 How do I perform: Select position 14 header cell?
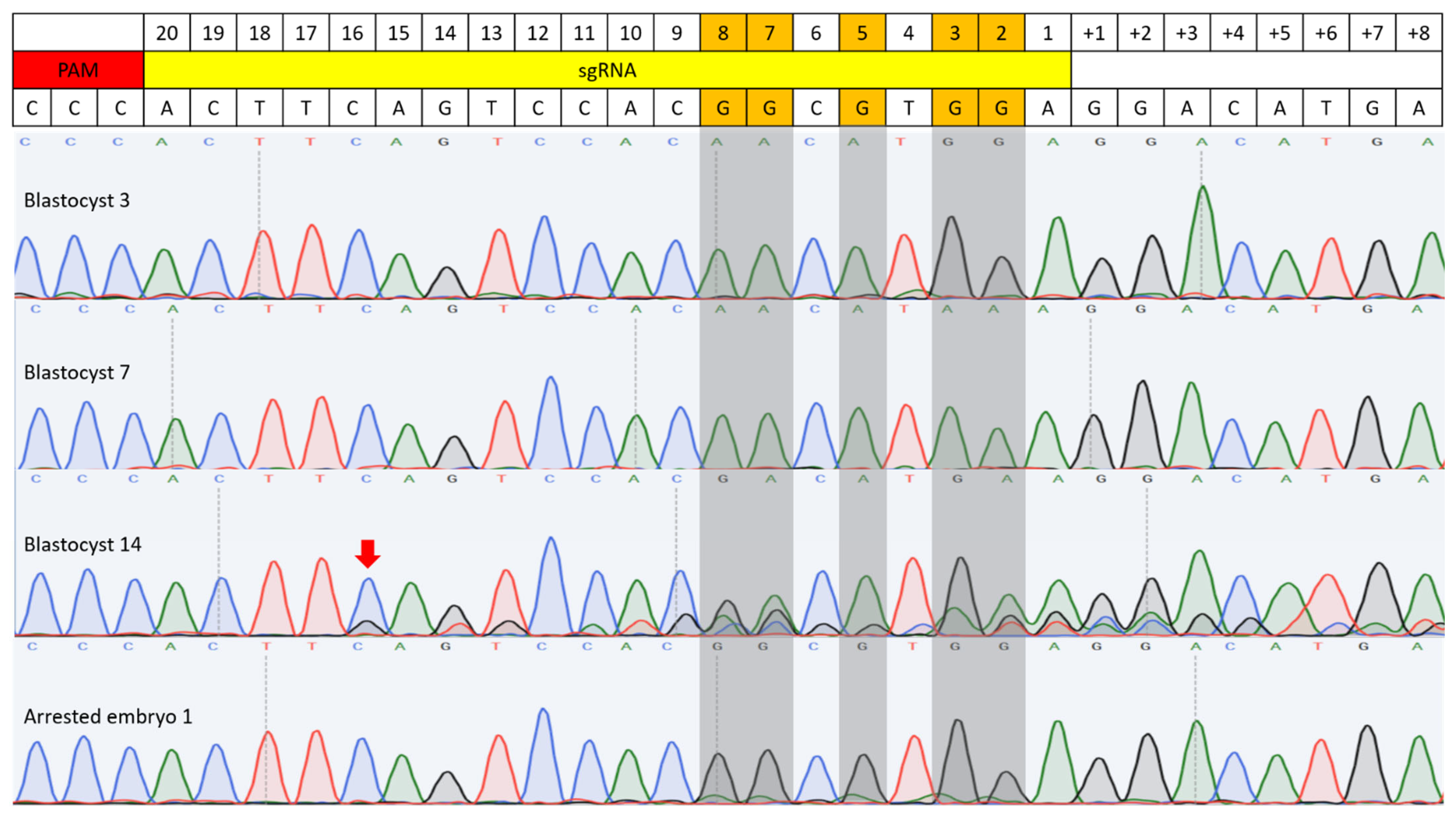(445, 33)
